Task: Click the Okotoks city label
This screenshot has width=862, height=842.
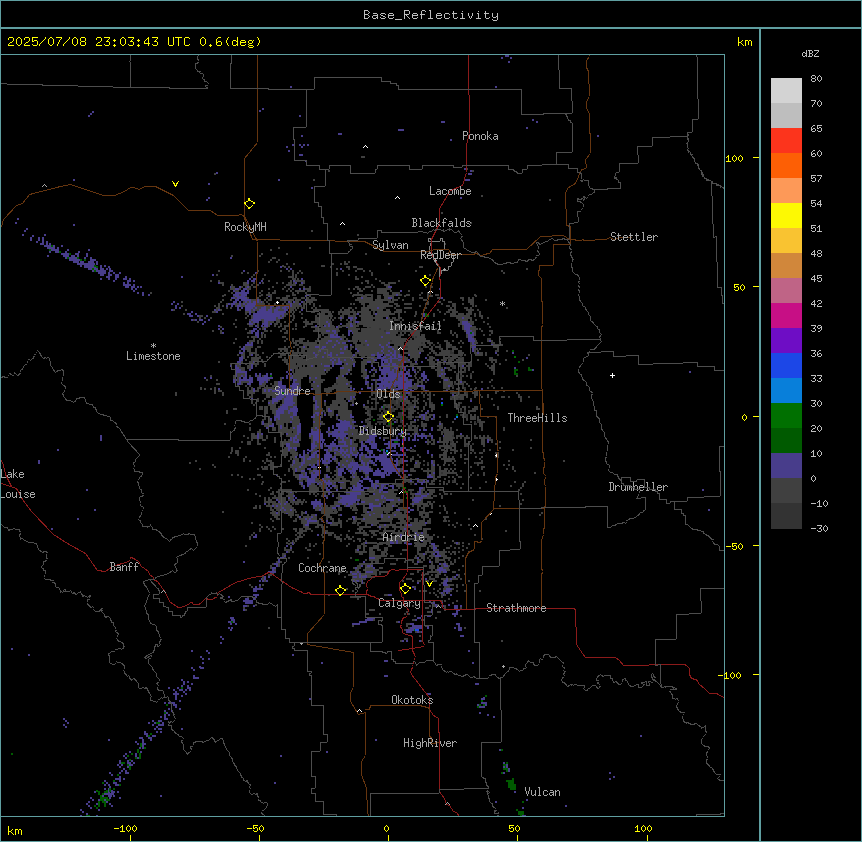Action: [412, 700]
